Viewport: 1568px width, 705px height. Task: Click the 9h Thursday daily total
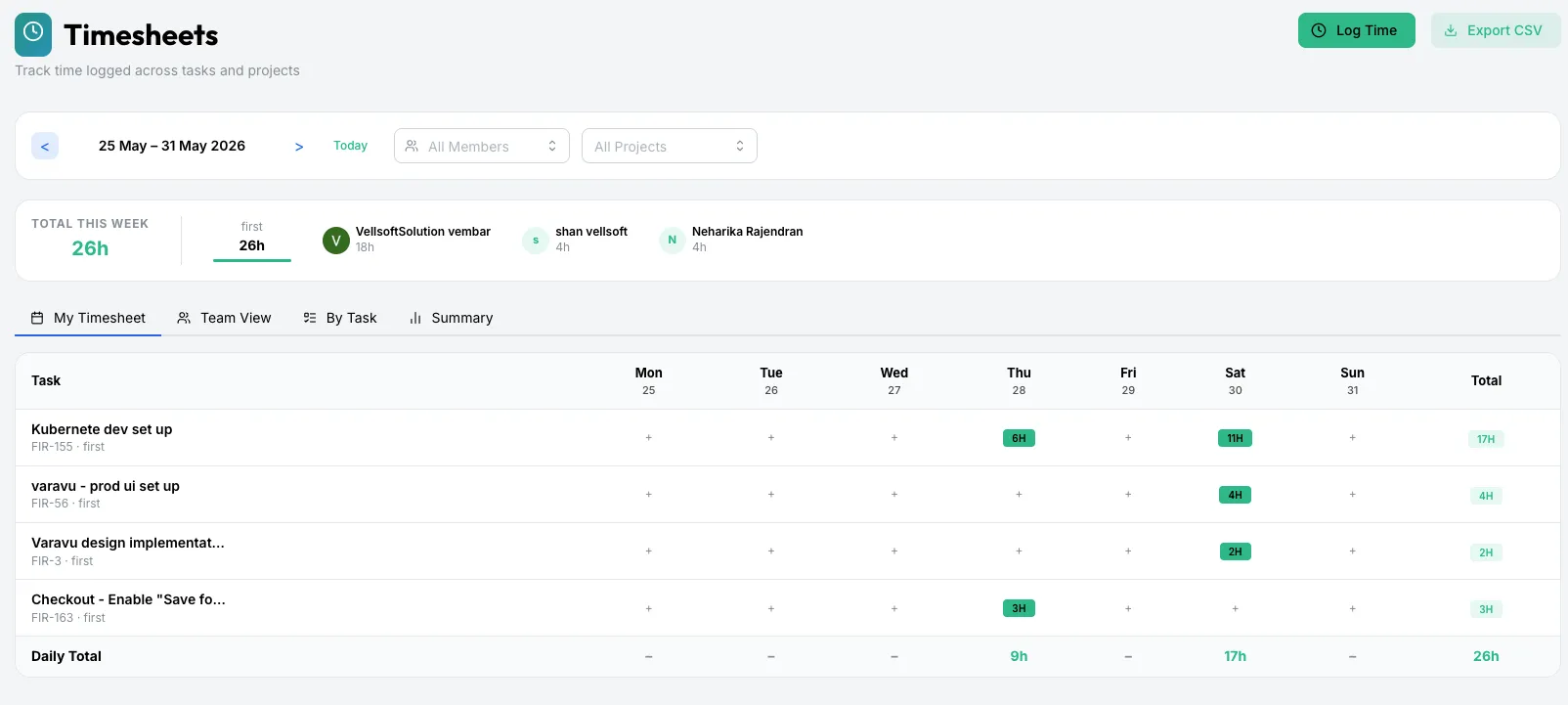coord(1019,656)
